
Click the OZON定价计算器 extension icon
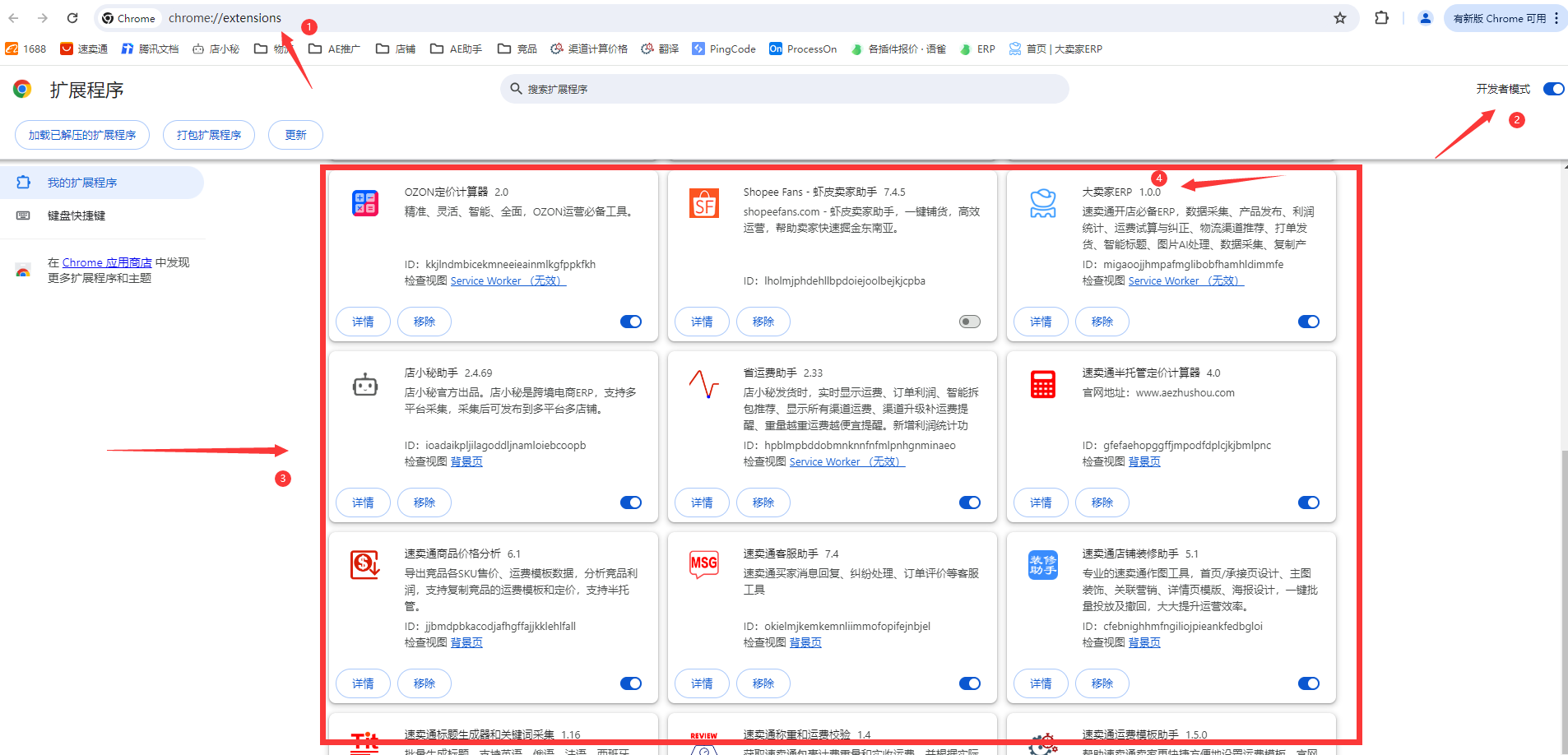[365, 203]
